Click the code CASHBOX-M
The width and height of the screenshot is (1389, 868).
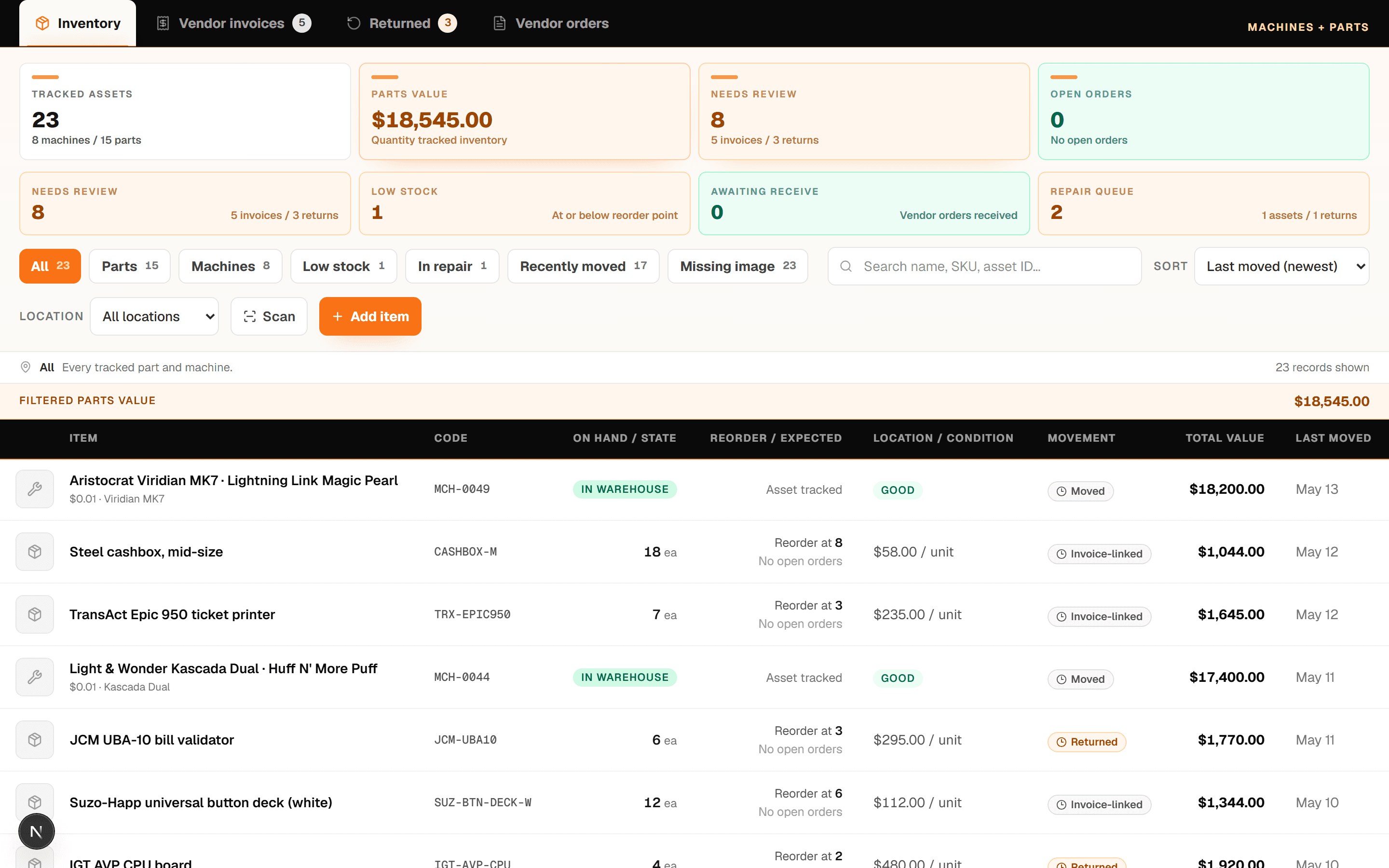point(465,552)
